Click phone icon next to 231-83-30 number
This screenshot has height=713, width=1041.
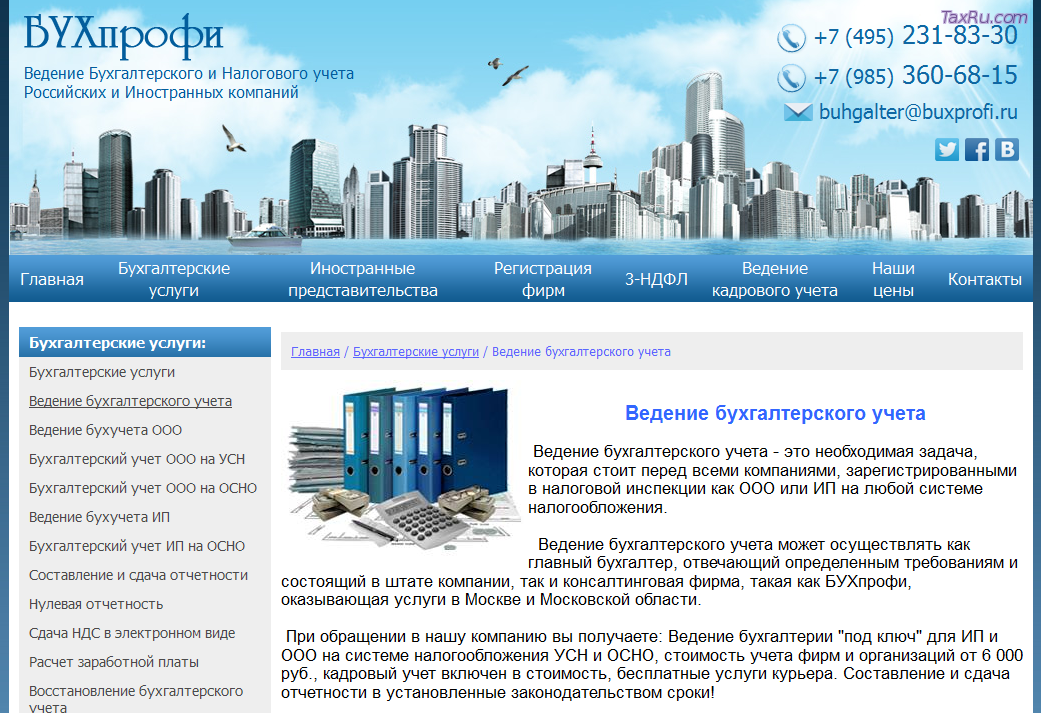click(791, 38)
